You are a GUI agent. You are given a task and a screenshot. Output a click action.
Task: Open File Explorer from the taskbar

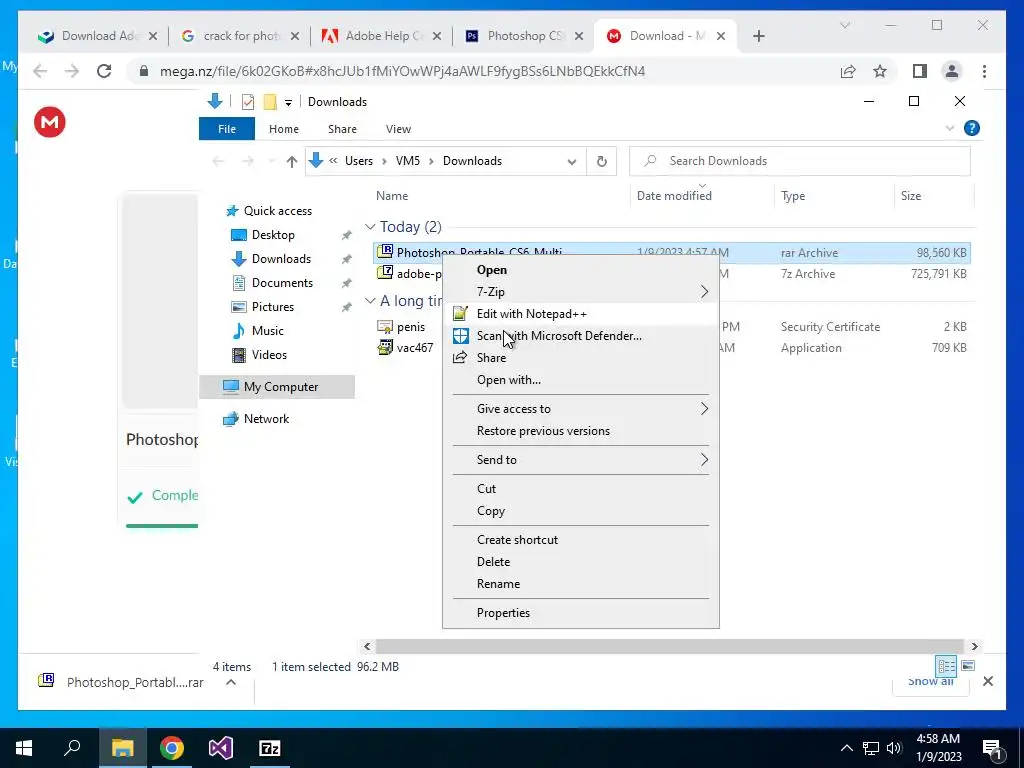point(122,748)
